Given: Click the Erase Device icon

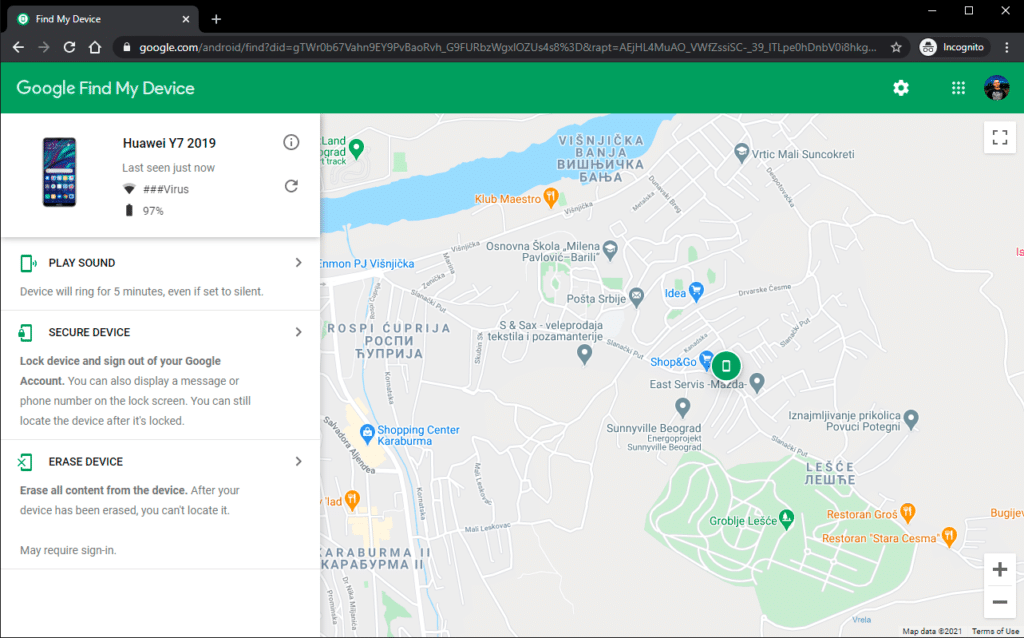Looking at the screenshot, I should click(25, 462).
